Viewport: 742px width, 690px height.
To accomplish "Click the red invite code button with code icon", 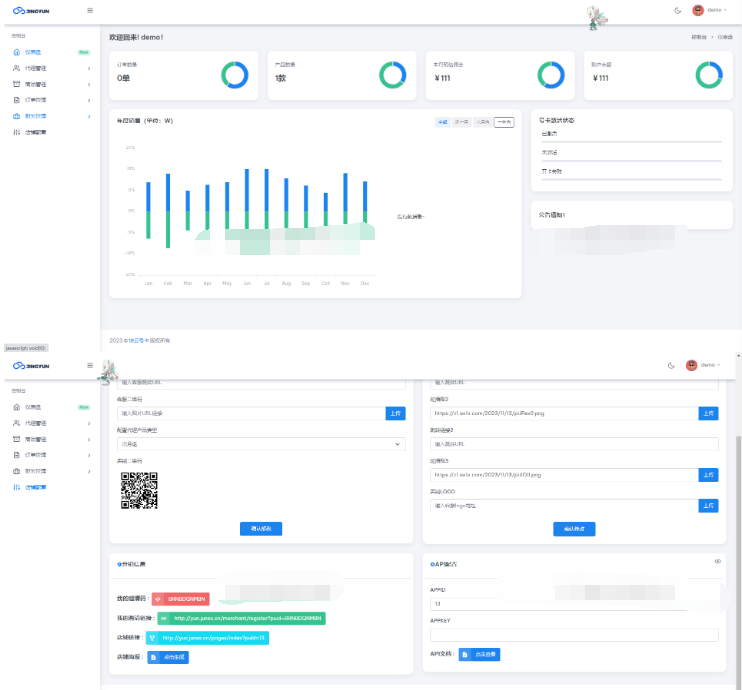I will (180, 599).
